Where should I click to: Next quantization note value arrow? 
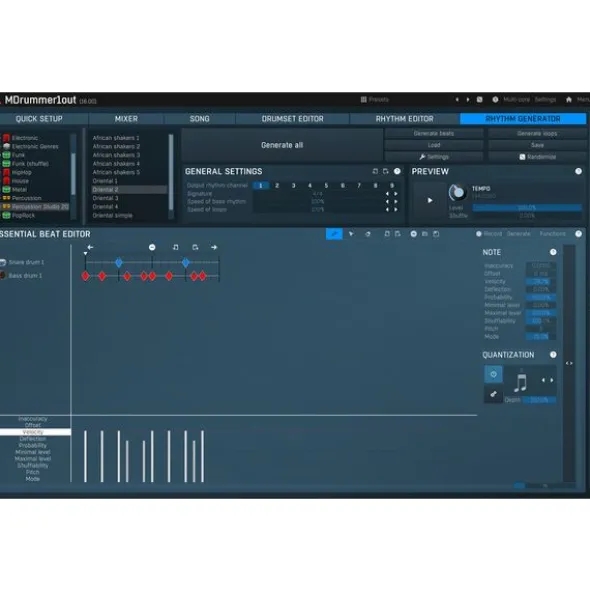coord(552,380)
